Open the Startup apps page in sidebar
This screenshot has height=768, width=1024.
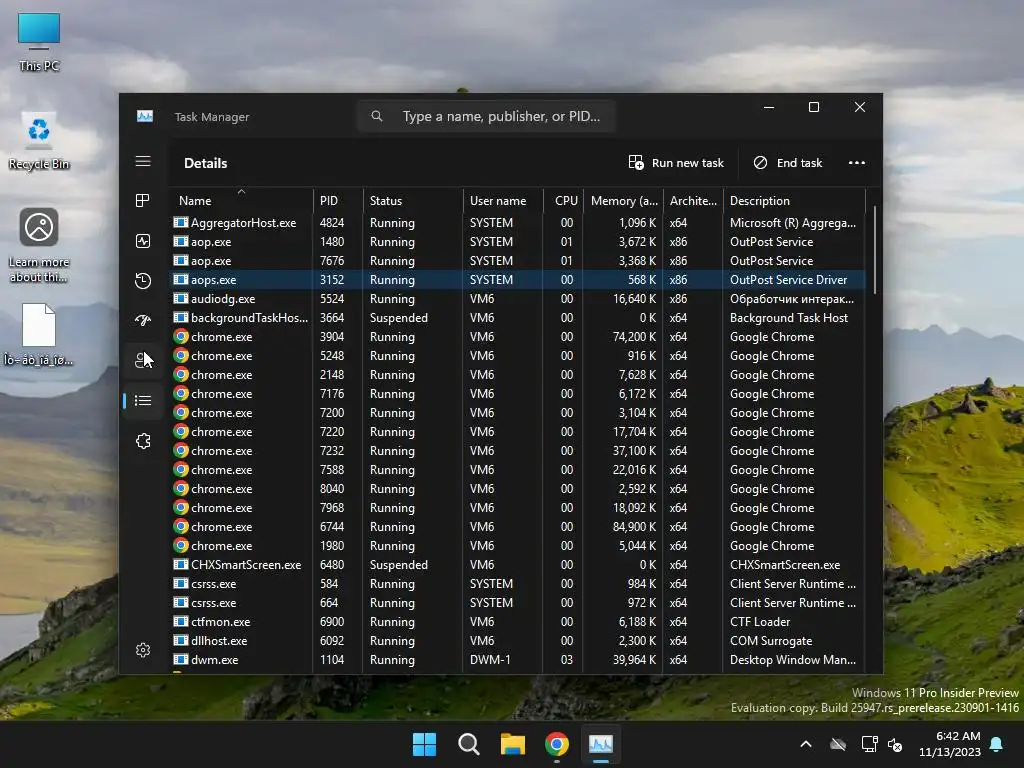click(143, 320)
